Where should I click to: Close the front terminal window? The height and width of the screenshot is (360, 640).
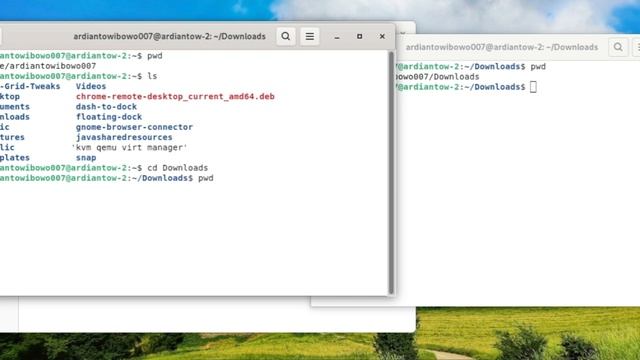click(x=382, y=36)
